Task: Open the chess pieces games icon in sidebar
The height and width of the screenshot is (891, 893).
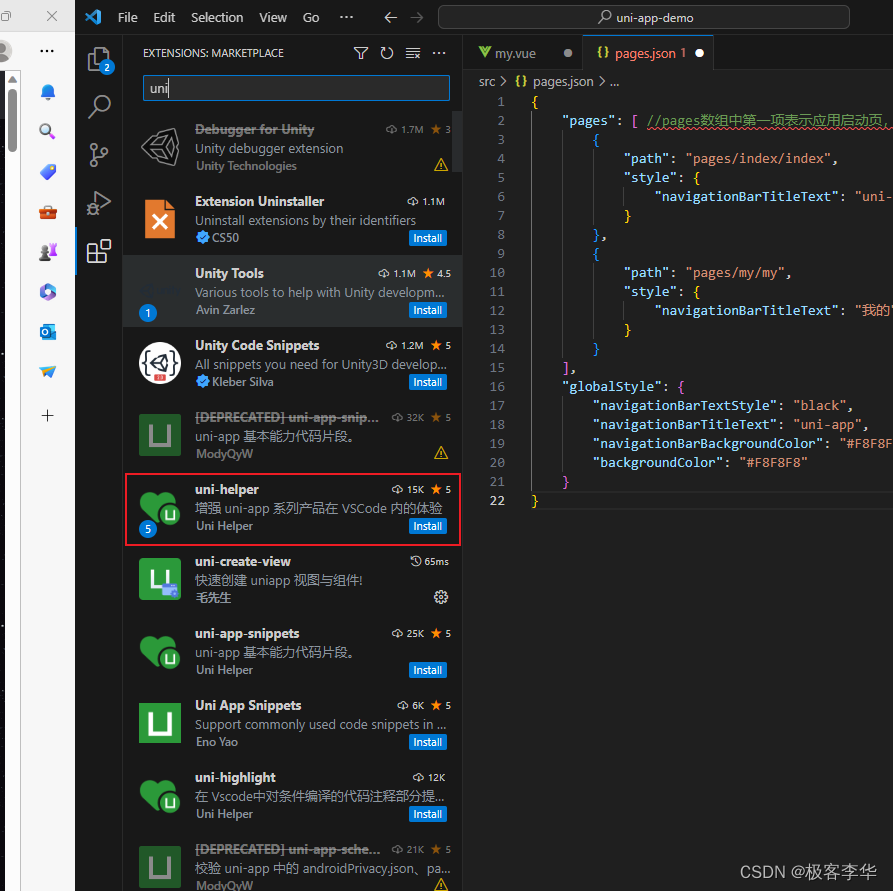Action: tap(48, 252)
